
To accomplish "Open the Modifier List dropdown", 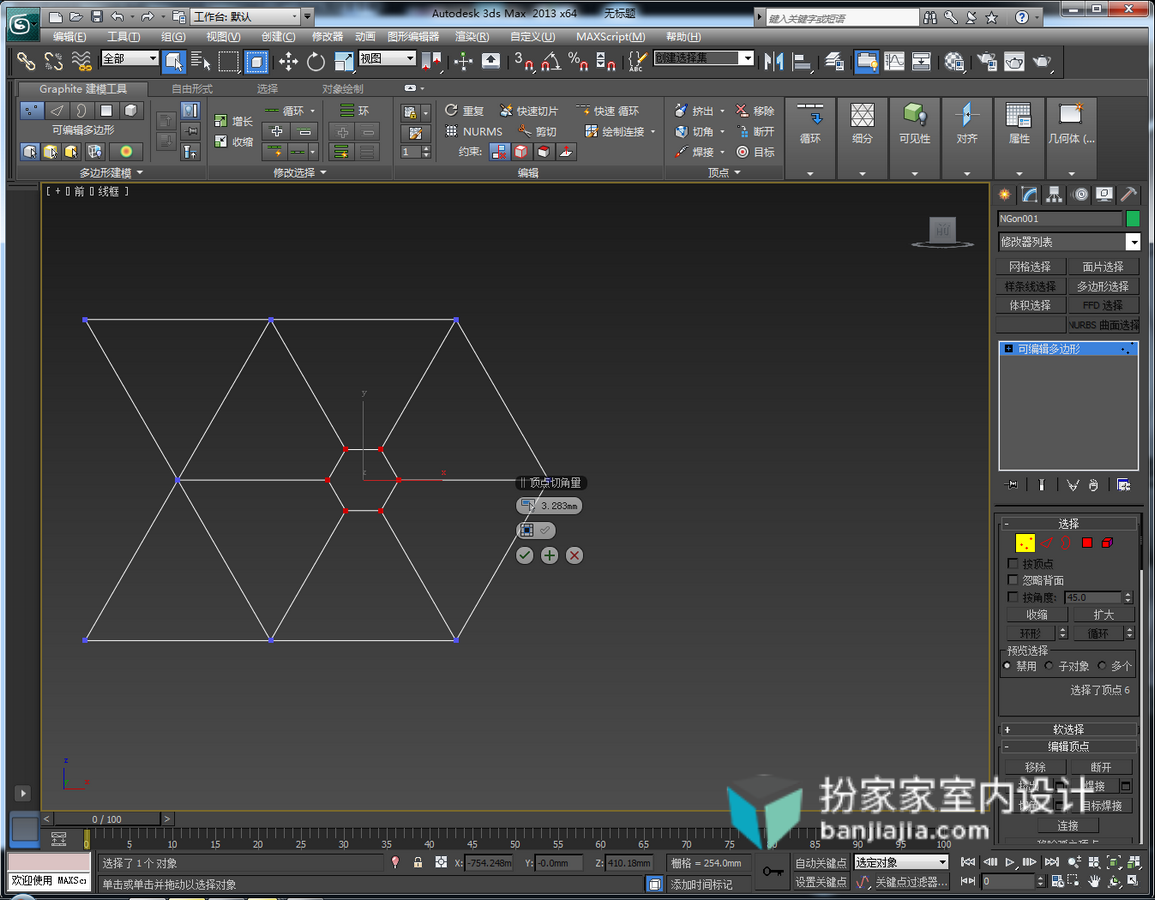I will (x=1068, y=242).
